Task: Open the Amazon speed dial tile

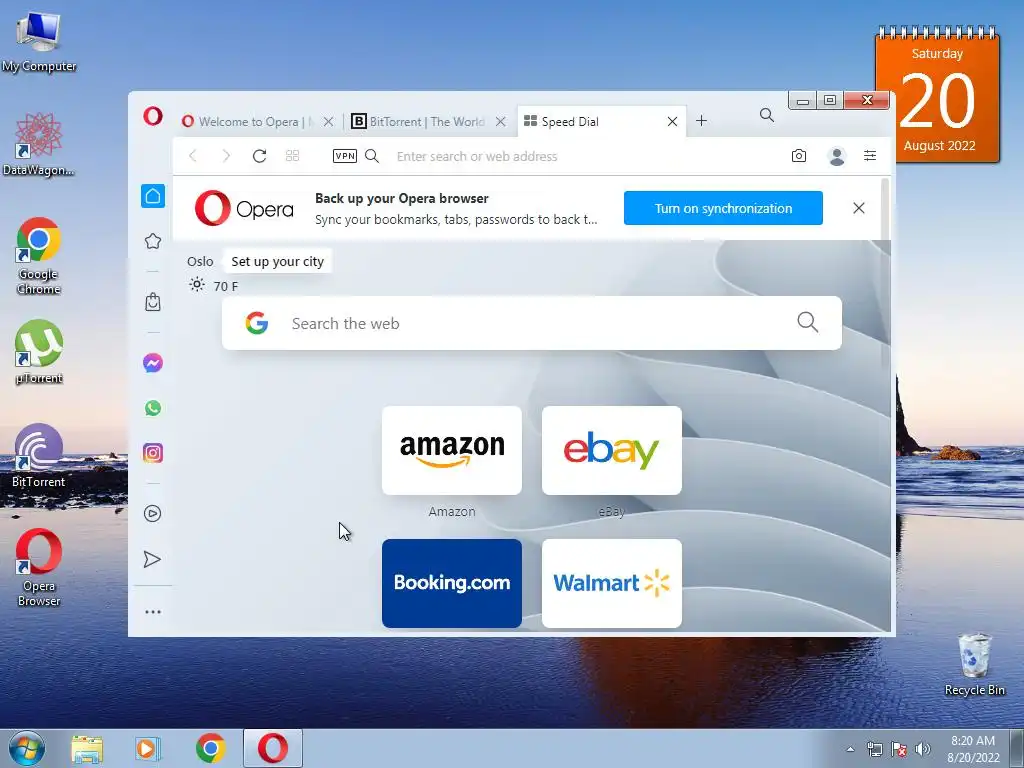Action: point(452,451)
